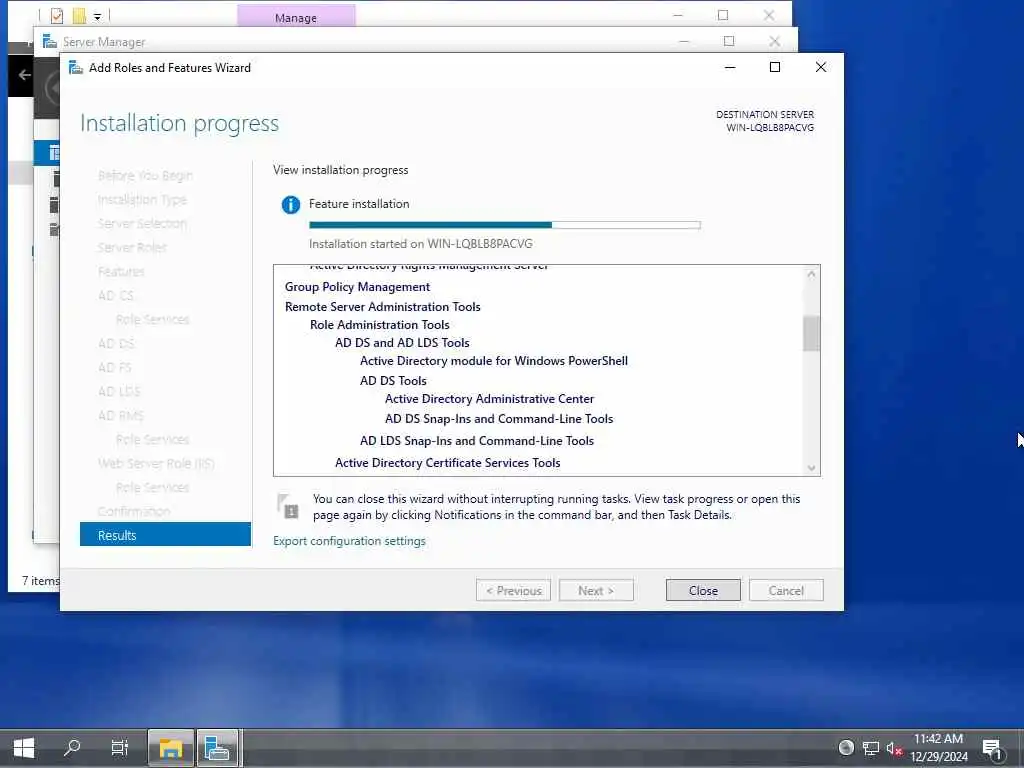The image size is (1024, 768).
Task: Open the Quick Access Toolbar dropdown arrow
Action: pyautogui.click(x=97, y=16)
